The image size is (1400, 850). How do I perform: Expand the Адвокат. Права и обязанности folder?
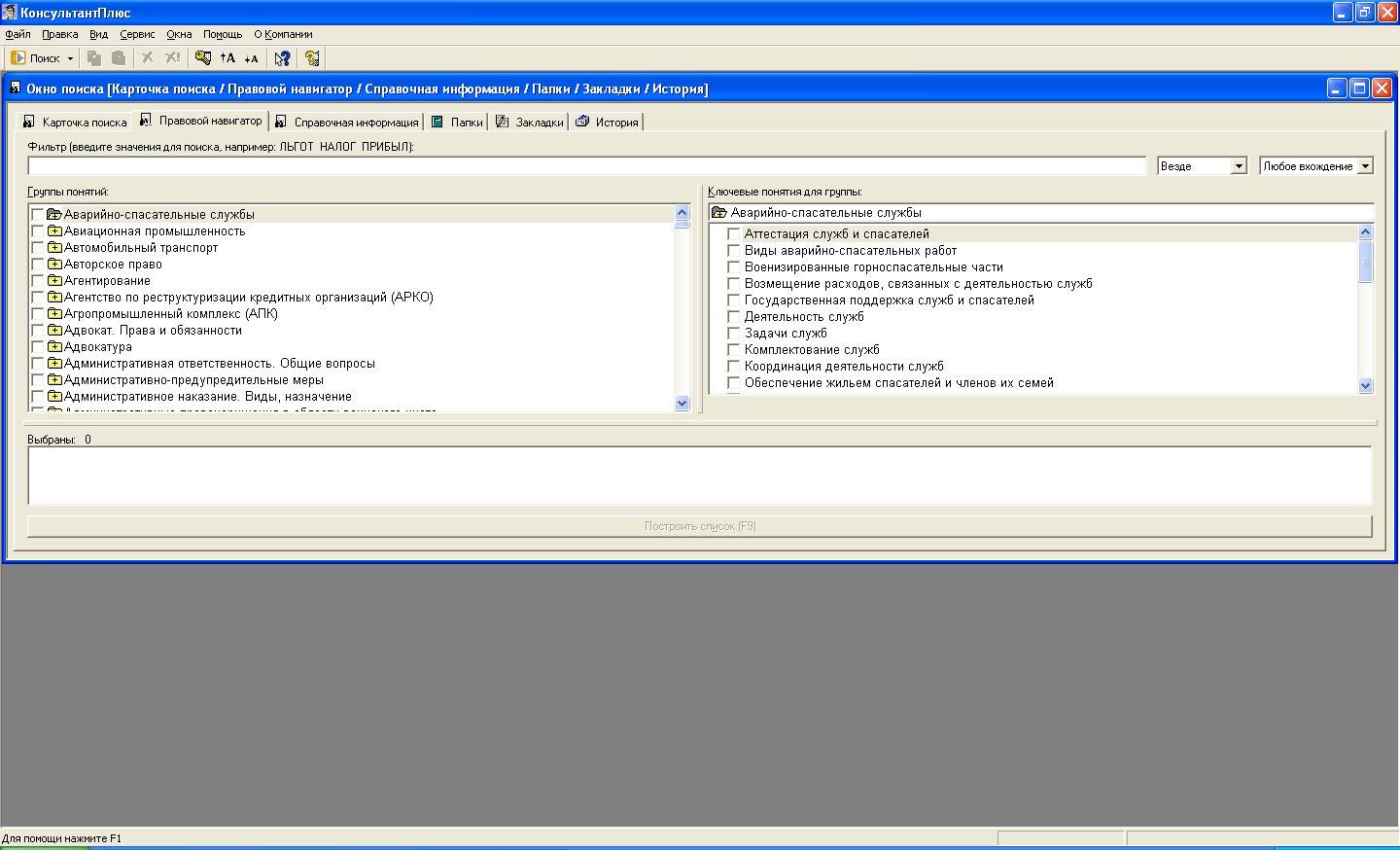tap(55, 331)
